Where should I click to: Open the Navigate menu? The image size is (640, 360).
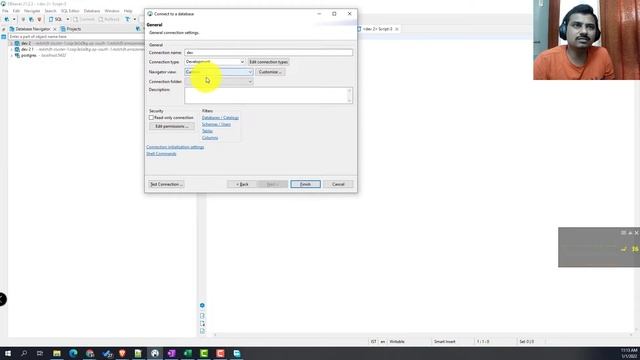click(x=32, y=11)
